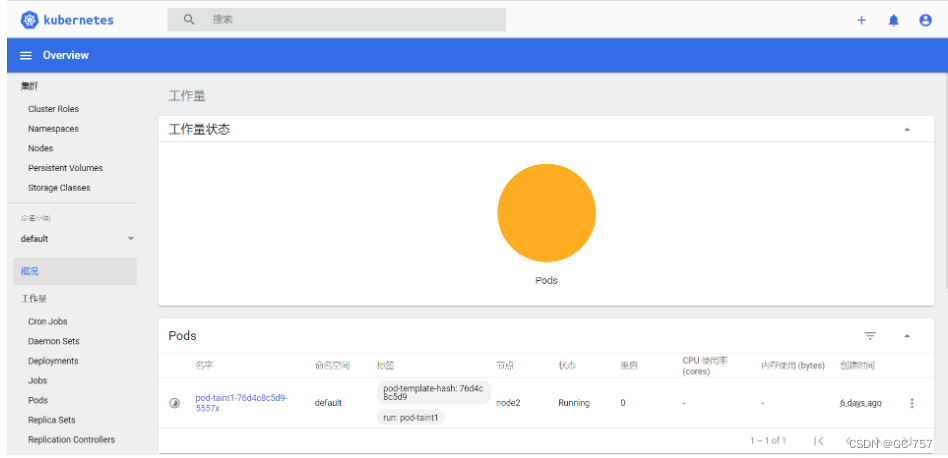Click the orange Pods status circle
Viewport: 948px width, 458px height.
coord(547,213)
